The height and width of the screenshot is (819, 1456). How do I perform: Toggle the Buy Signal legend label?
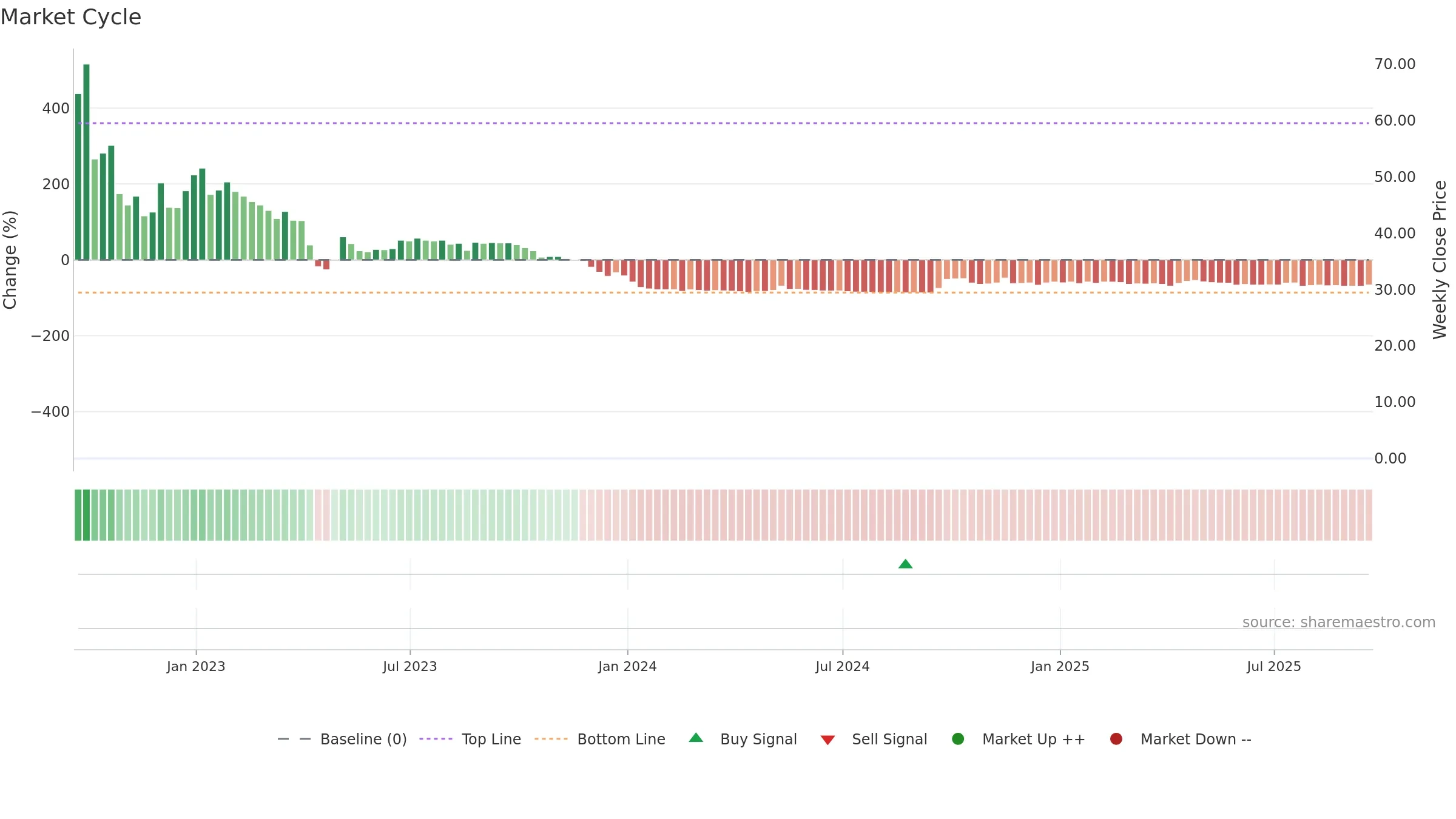pos(758,740)
